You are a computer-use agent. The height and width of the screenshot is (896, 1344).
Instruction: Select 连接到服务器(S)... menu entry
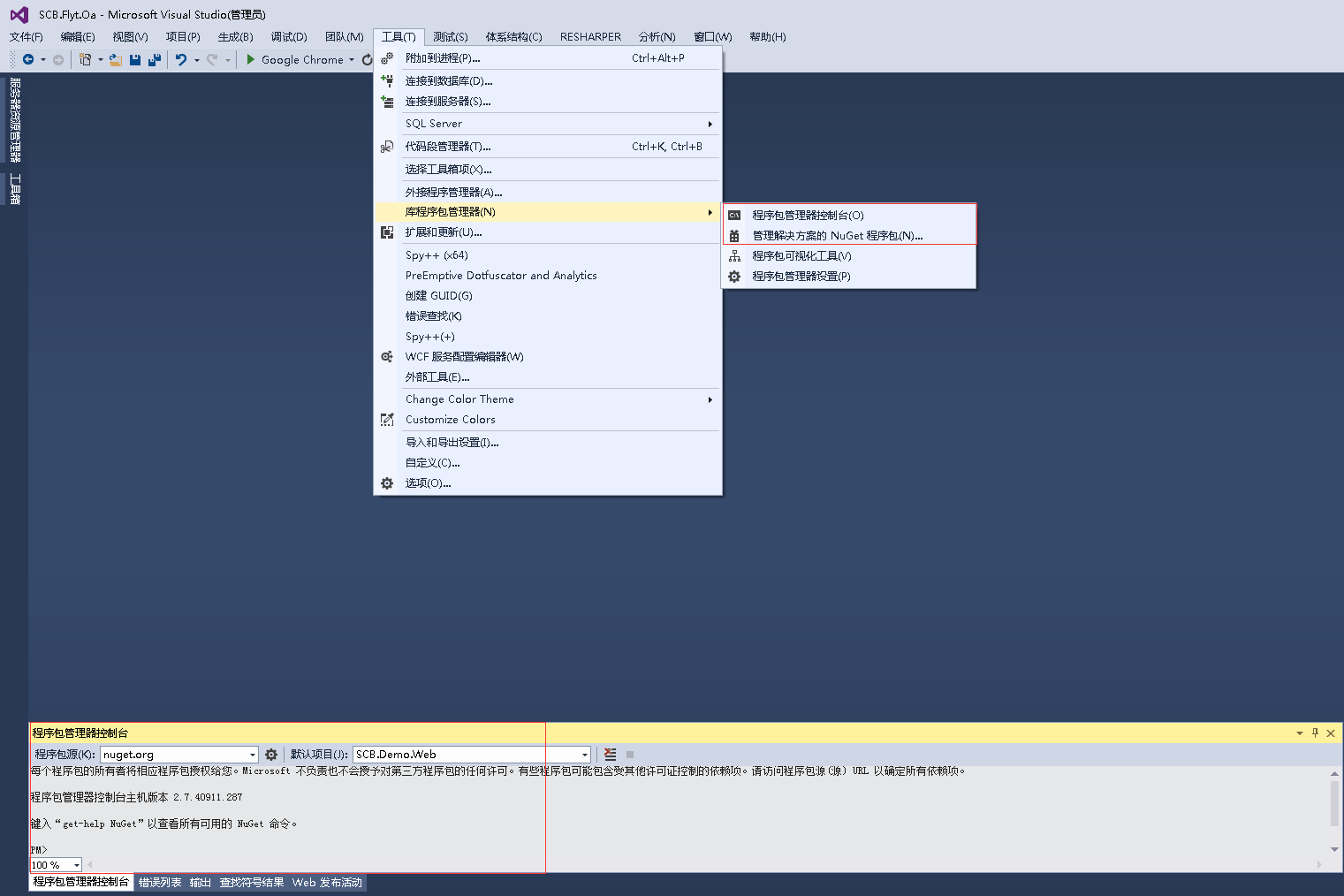548,101
